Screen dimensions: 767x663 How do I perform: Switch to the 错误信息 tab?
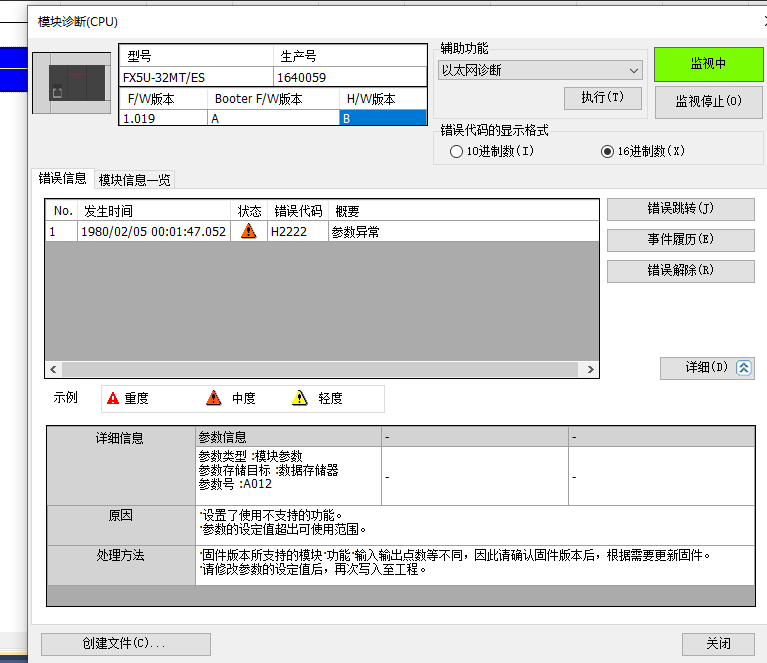coord(62,179)
